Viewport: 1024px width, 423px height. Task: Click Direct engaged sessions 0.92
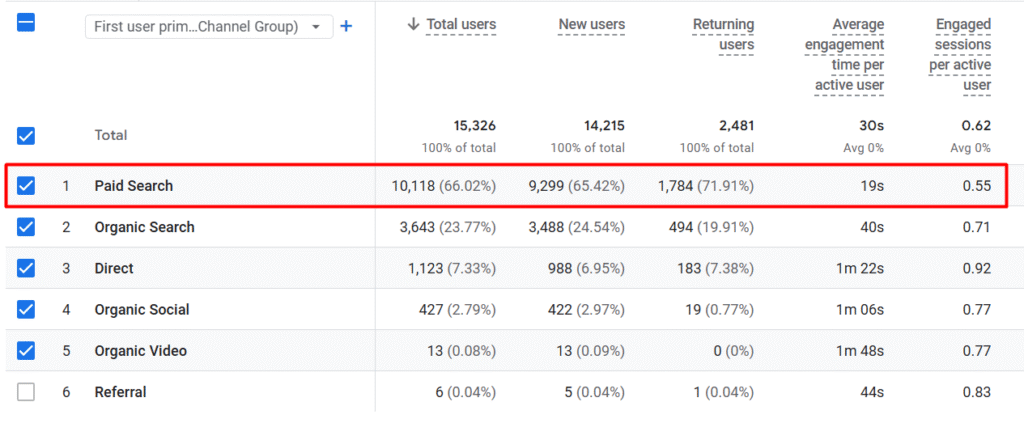coord(977,268)
